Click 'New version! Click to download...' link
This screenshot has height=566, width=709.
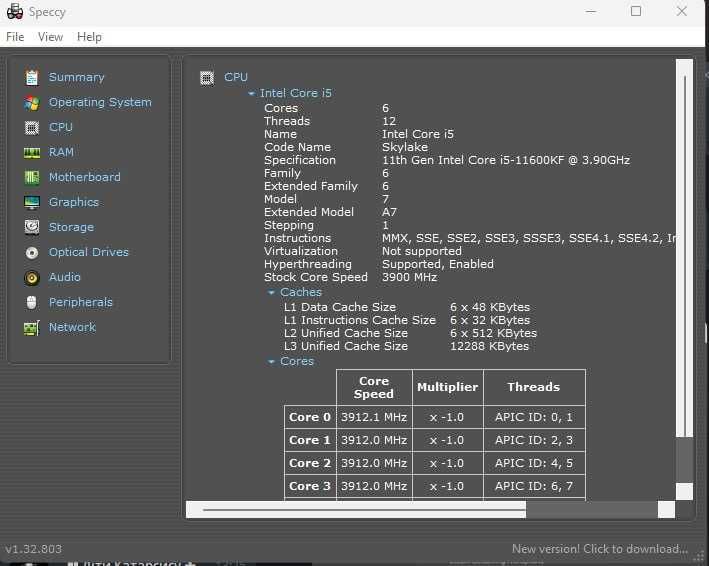[x=600, y=549]
